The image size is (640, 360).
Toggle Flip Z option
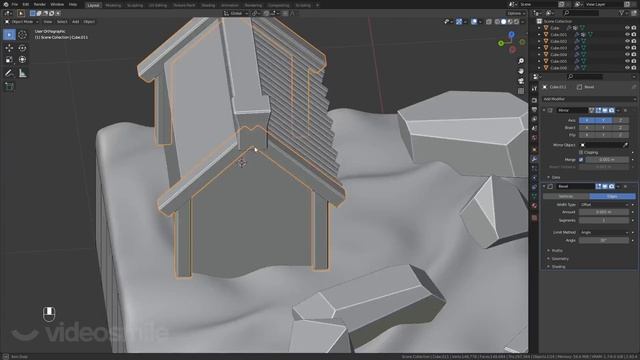[620, 135]
